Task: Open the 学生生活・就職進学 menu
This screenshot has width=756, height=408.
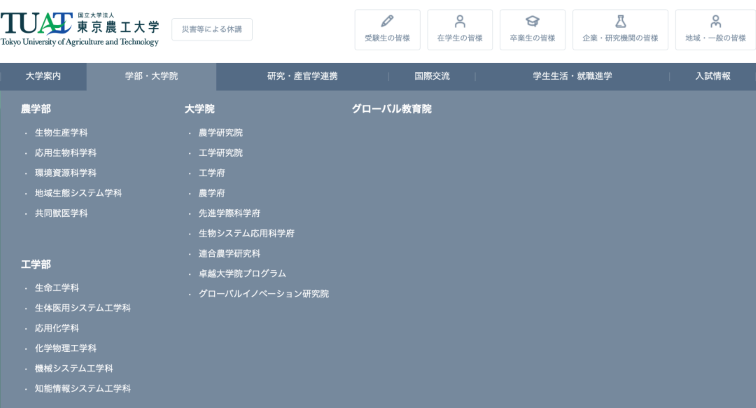Action: [x=572, y=76]
